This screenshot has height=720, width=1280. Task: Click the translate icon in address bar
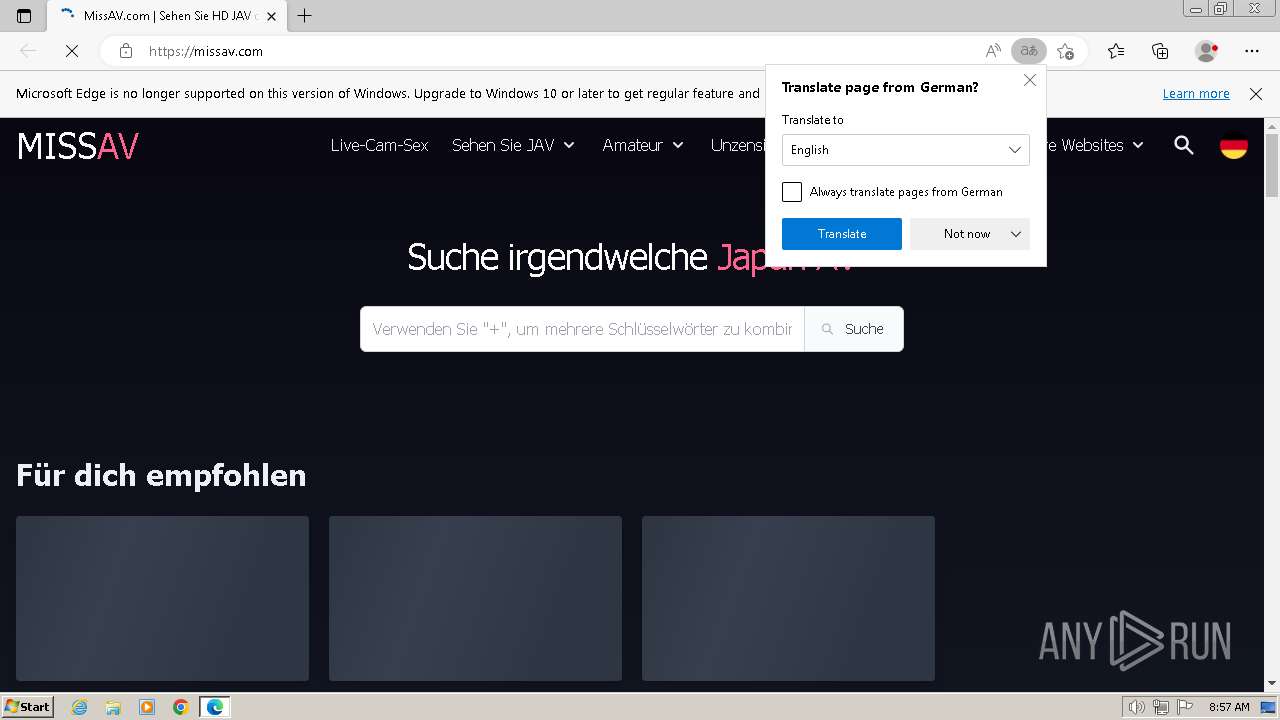[x=1028, y=51]
